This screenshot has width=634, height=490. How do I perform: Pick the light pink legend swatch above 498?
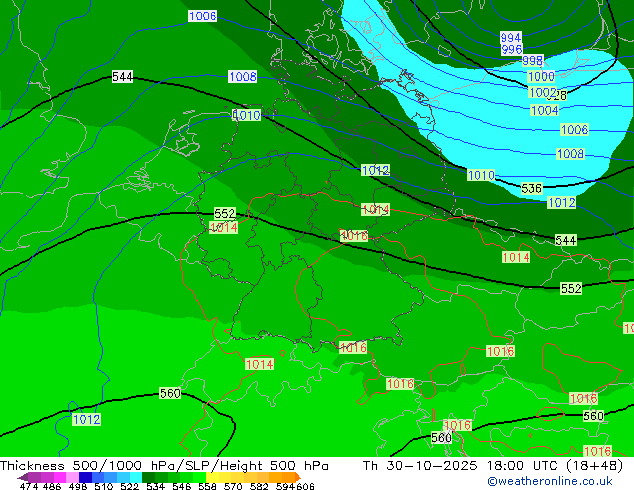(x=72, y=477)
